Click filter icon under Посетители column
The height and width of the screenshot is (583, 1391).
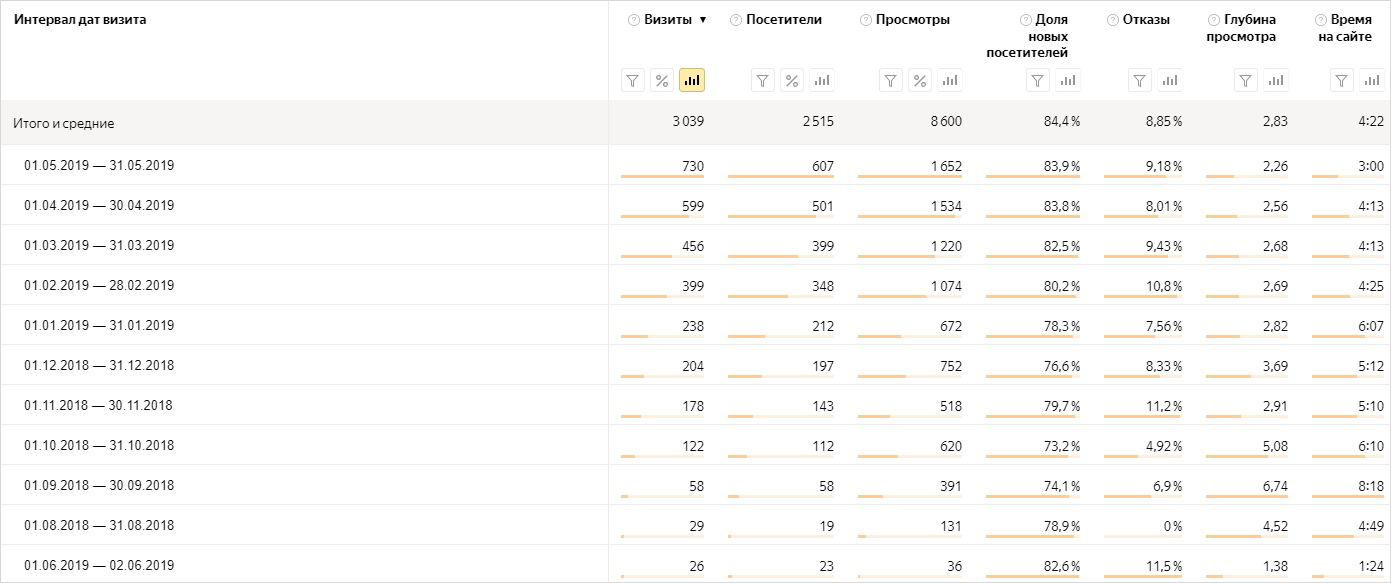pyautogui.click(x=762, y=81)
